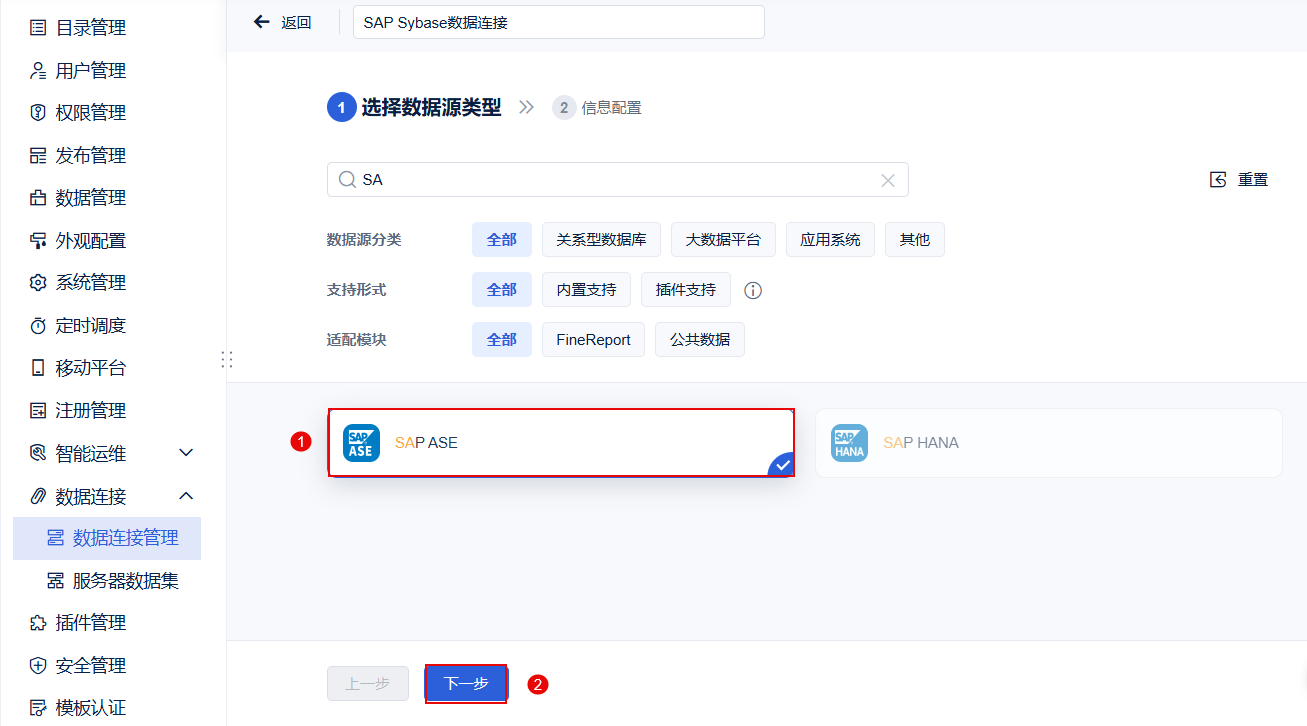The image size is (1307, 726).
Task: Filter by 插件支持 form
Action: pyautogui.click(x=686, y=290)
